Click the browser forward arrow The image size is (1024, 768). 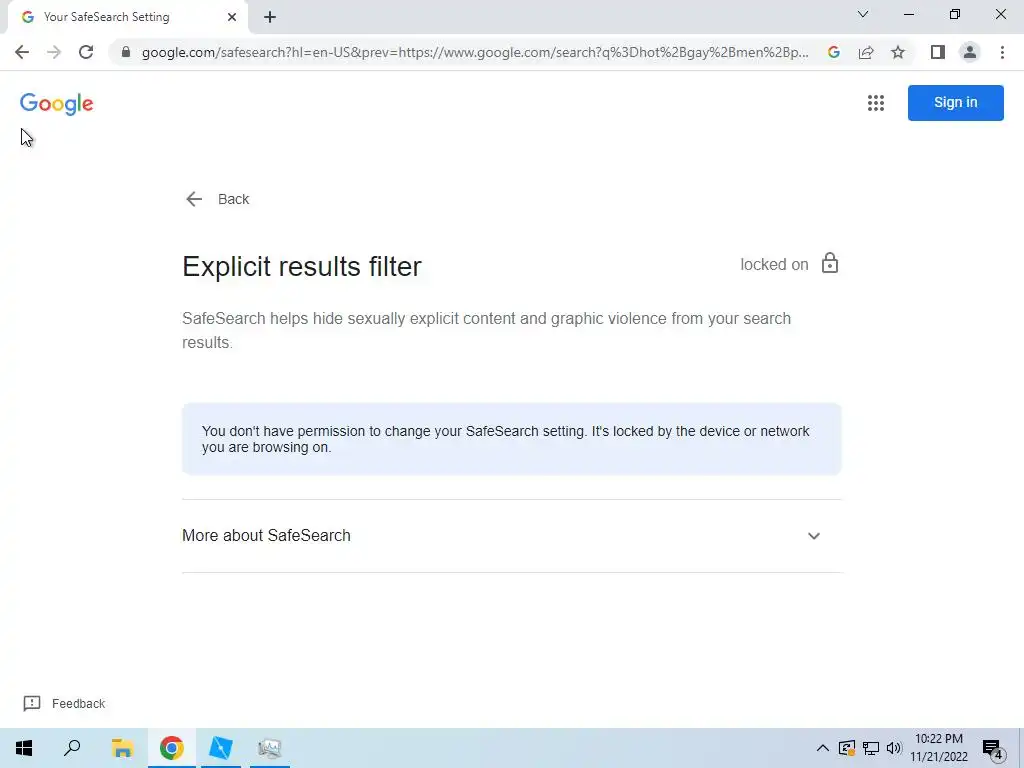(54, 52)
